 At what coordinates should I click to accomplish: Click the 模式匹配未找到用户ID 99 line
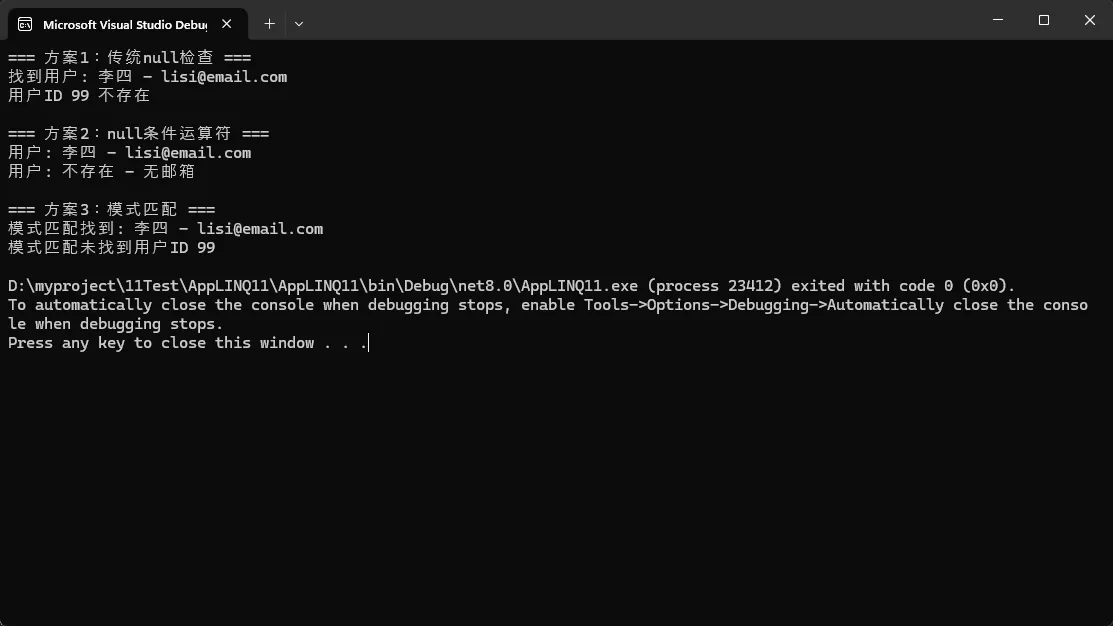pyautogui.click(x=111, y=248)
